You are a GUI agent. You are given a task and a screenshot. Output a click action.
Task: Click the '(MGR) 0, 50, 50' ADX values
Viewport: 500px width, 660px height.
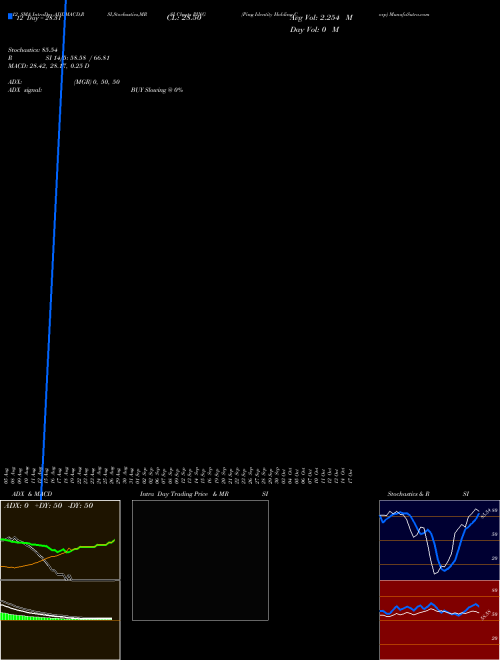[x=97, y=82]
